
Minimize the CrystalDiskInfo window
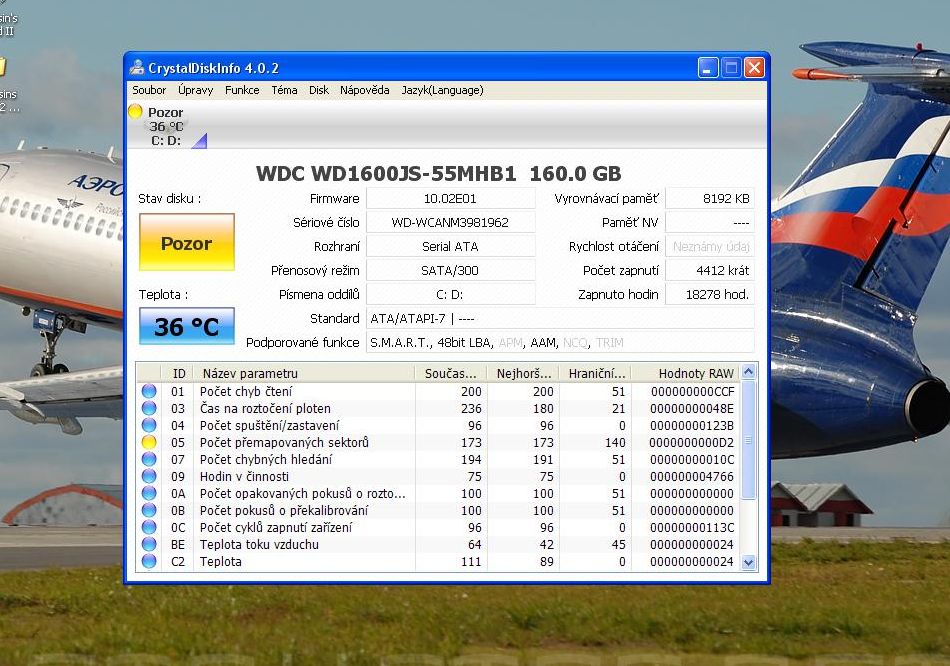708,67
